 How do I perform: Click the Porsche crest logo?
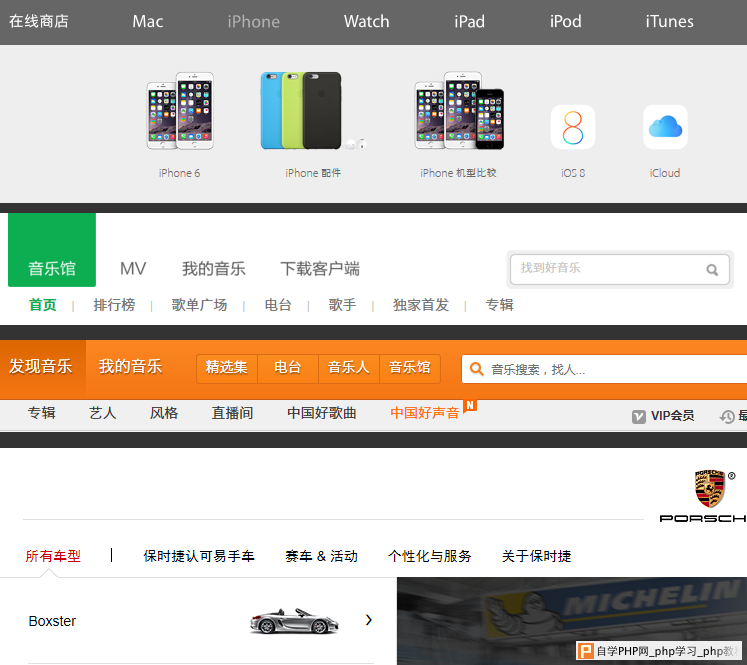pyautogui.click(x=709, y=488)
